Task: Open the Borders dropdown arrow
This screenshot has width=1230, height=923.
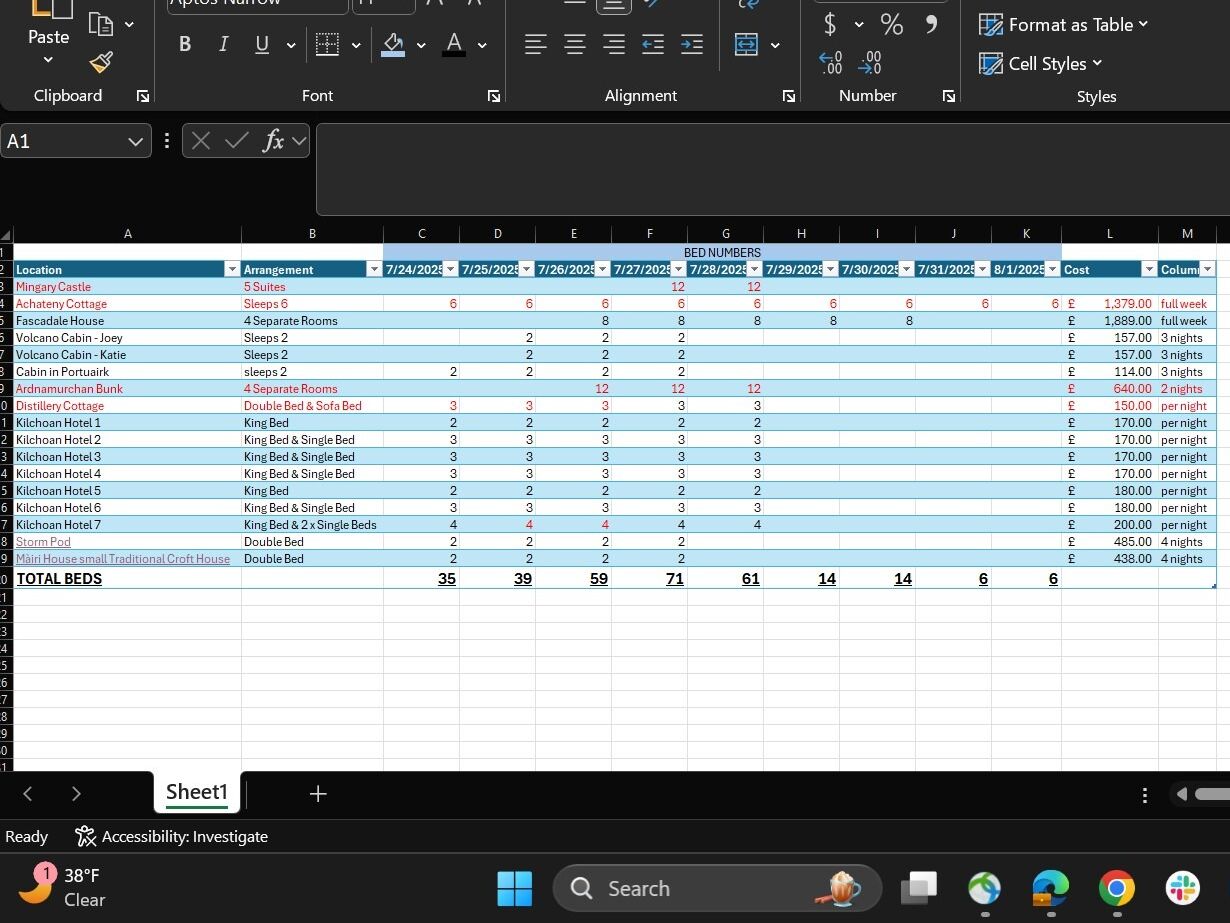Action: (356, 45)
